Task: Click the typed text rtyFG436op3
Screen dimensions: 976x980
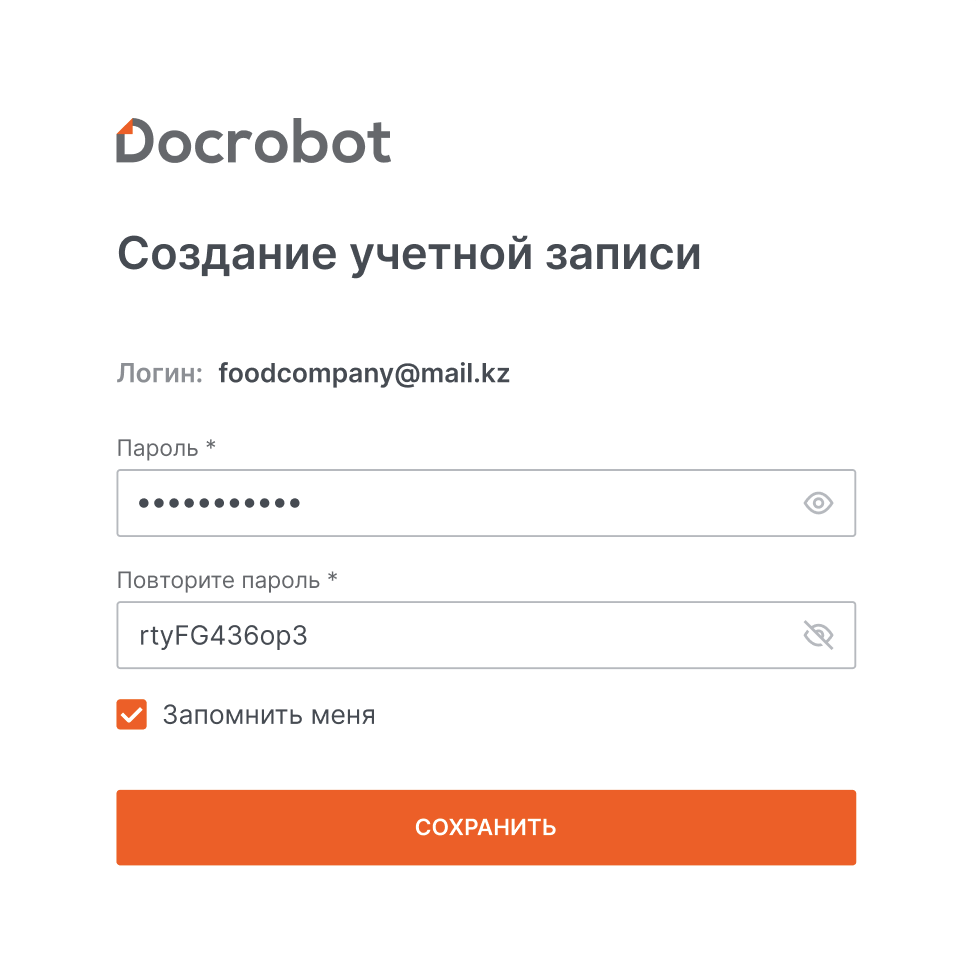Action: (x=223, y=635)
